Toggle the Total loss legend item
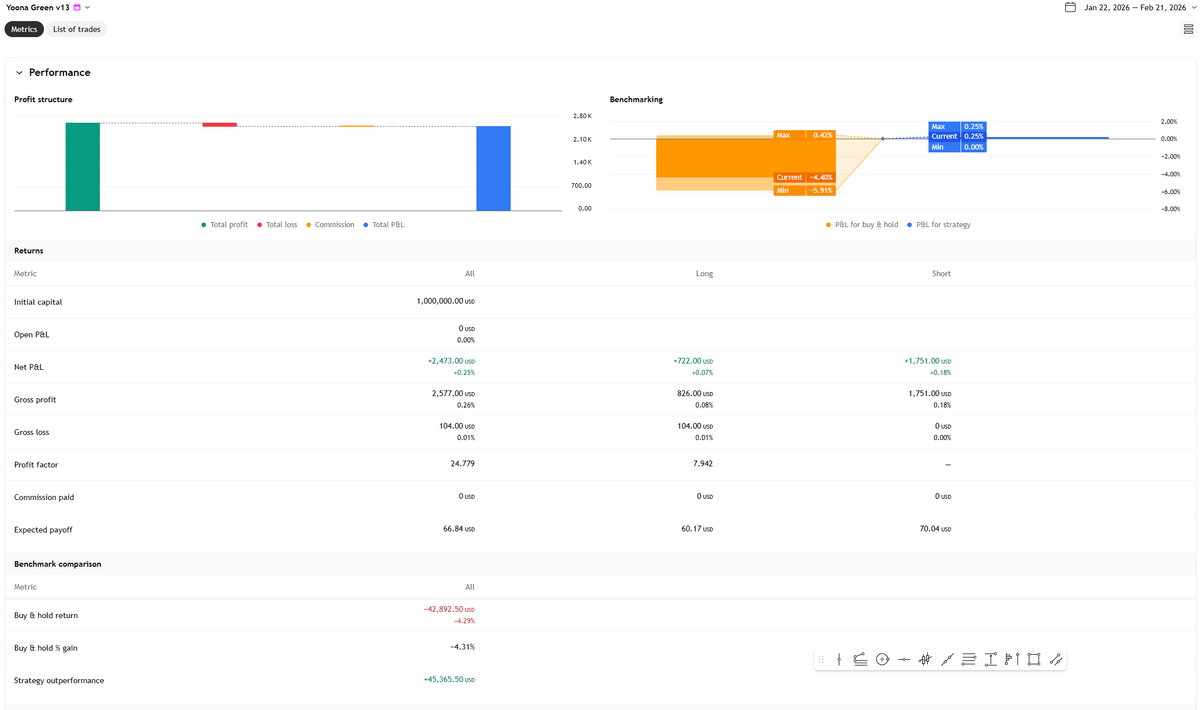Viewport: 1200px width, 710px height. coord(277,225)
